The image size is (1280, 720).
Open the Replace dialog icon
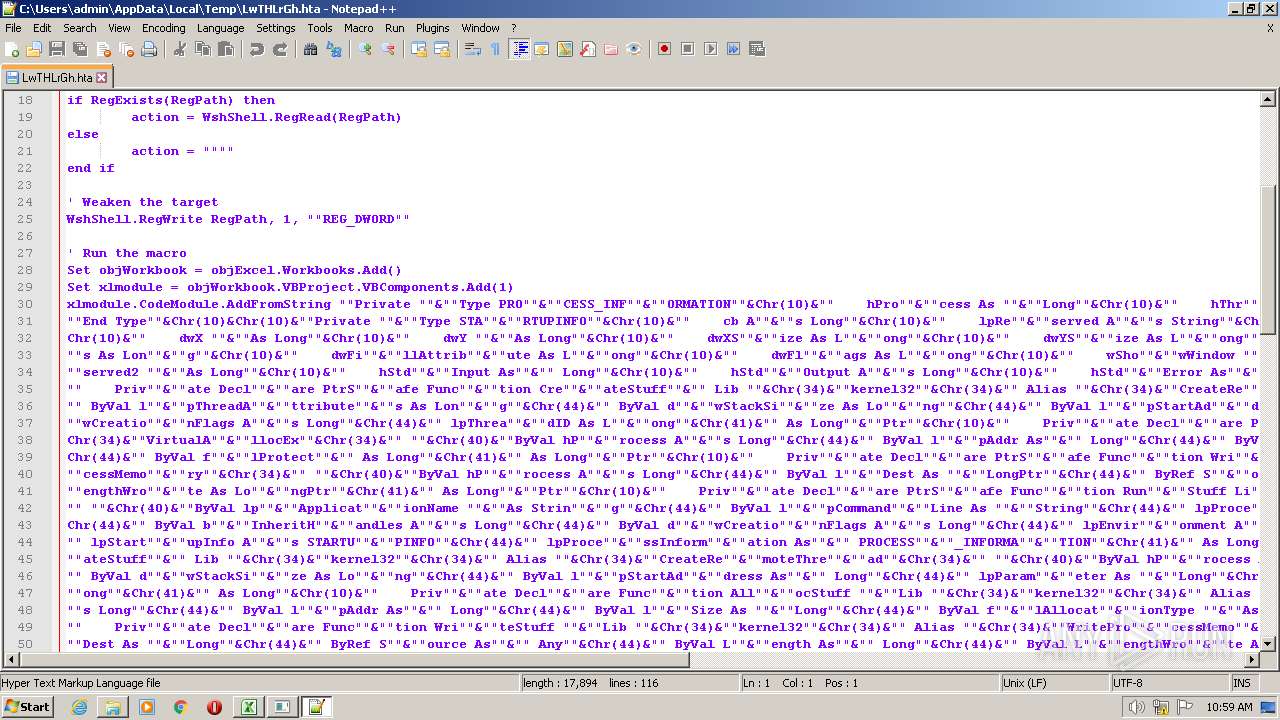point(334,49)
